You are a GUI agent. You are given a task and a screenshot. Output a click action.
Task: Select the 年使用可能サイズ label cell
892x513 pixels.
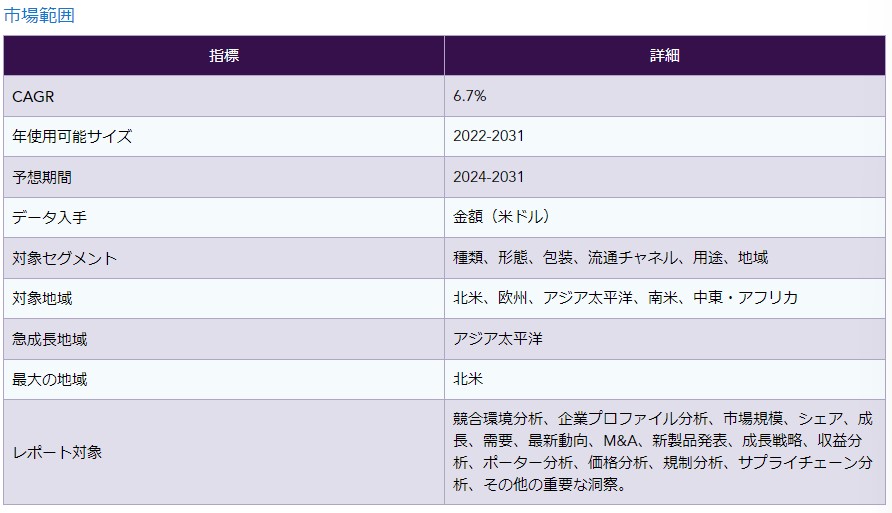click(72, 137)
